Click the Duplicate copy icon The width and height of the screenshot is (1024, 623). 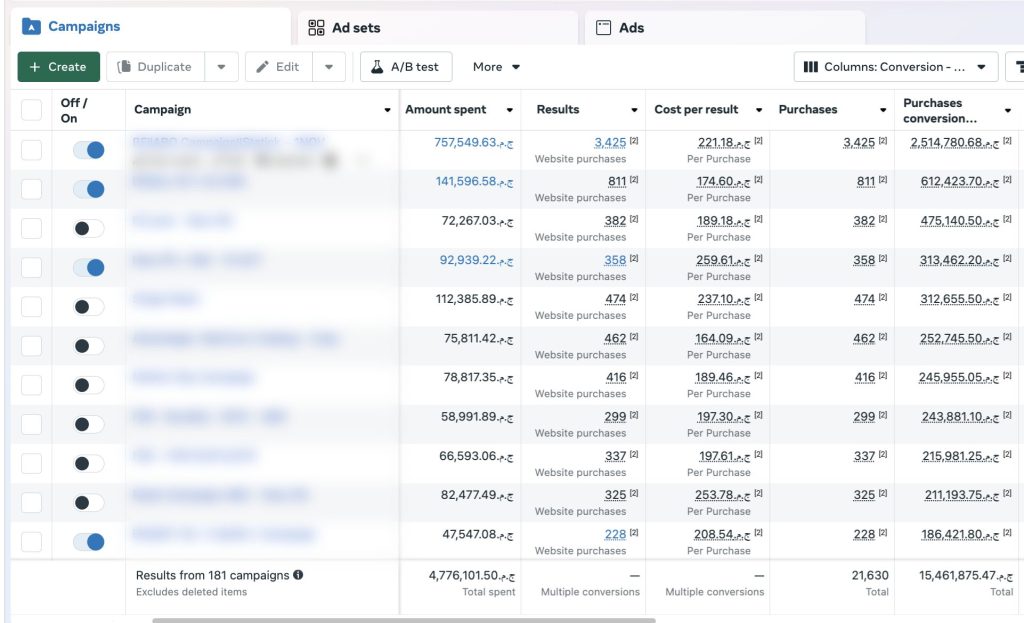[x=125, y=67]
